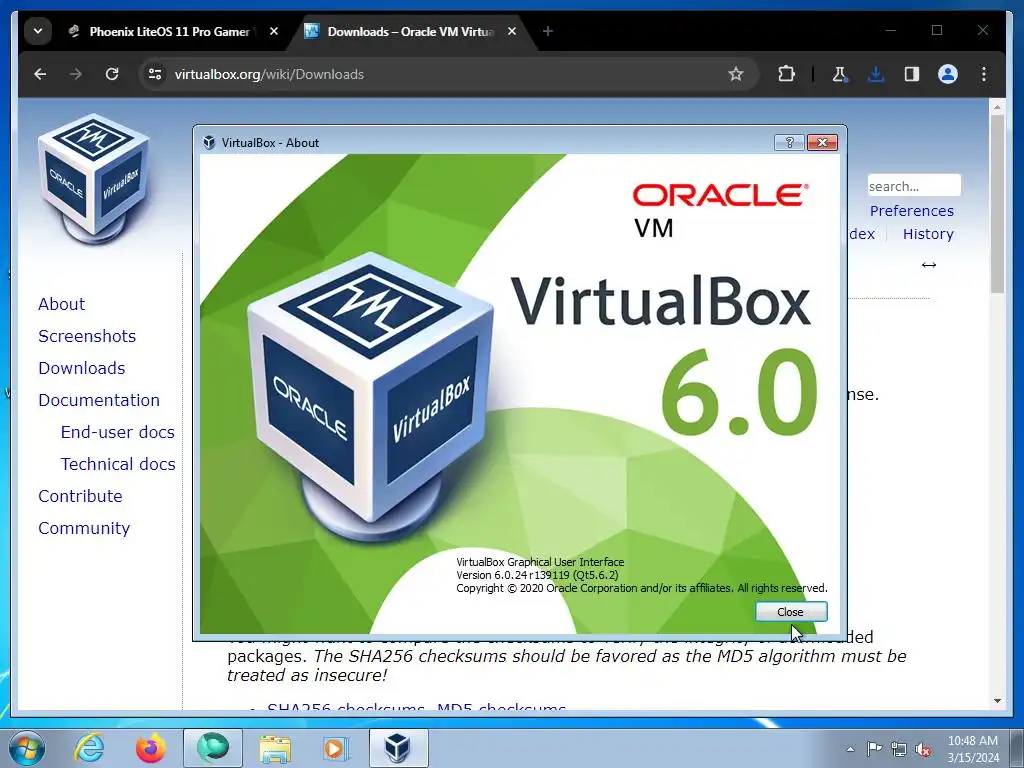Open the browser profile avatar
This screenshot has height=768, width=1024.
[x=948, y=74]
